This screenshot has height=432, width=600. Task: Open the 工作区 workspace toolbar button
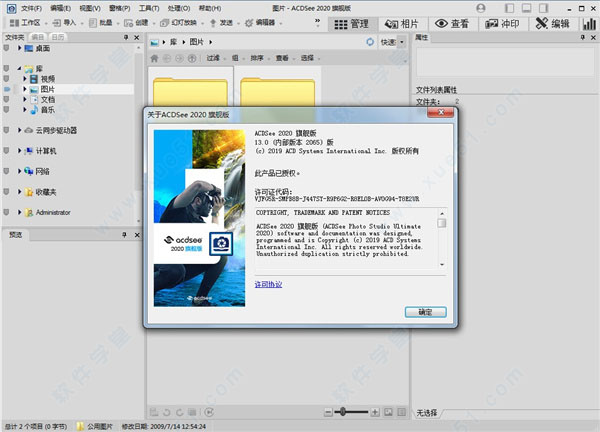tap(28, 23)
